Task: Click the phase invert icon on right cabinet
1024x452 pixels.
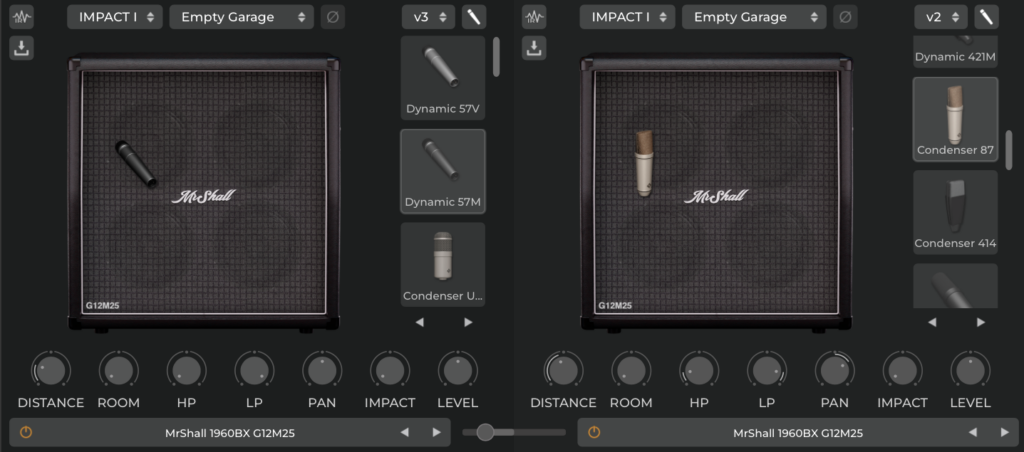Action: (x=845, y=17)
